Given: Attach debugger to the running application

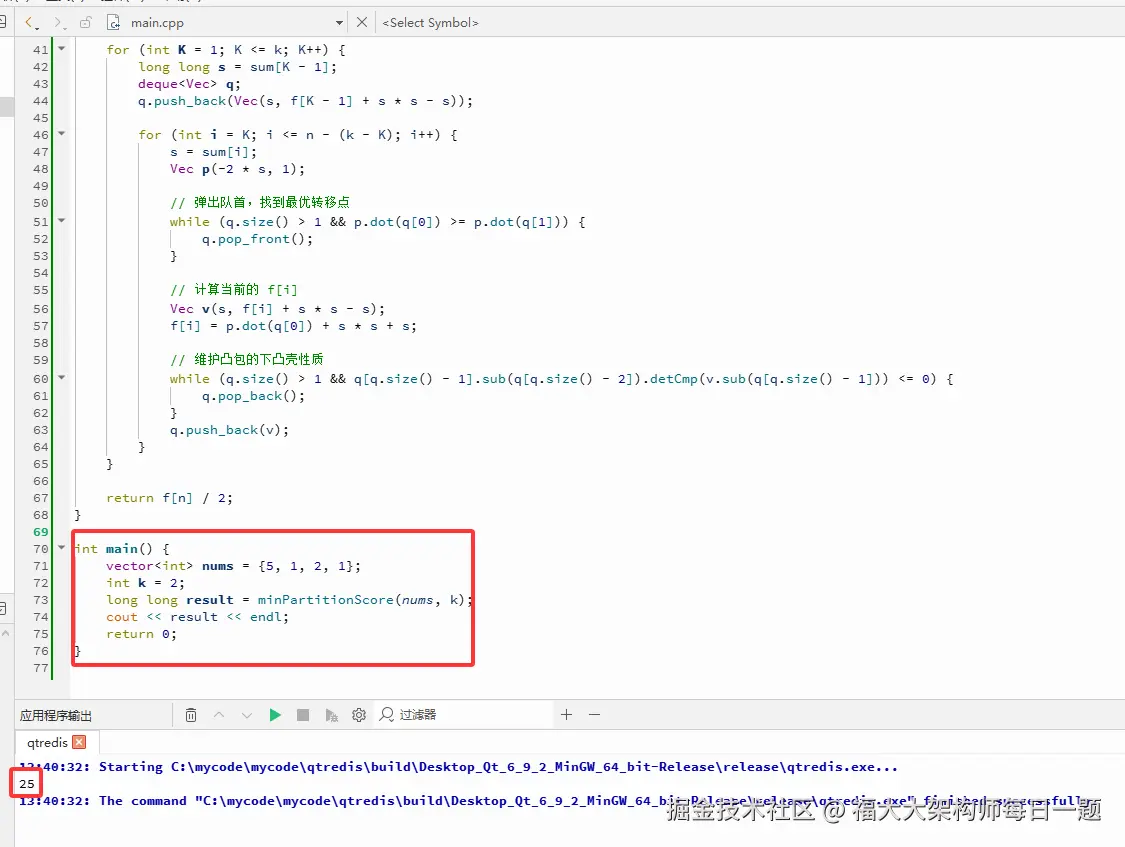Looking at the screenshot, I should 331,715.
